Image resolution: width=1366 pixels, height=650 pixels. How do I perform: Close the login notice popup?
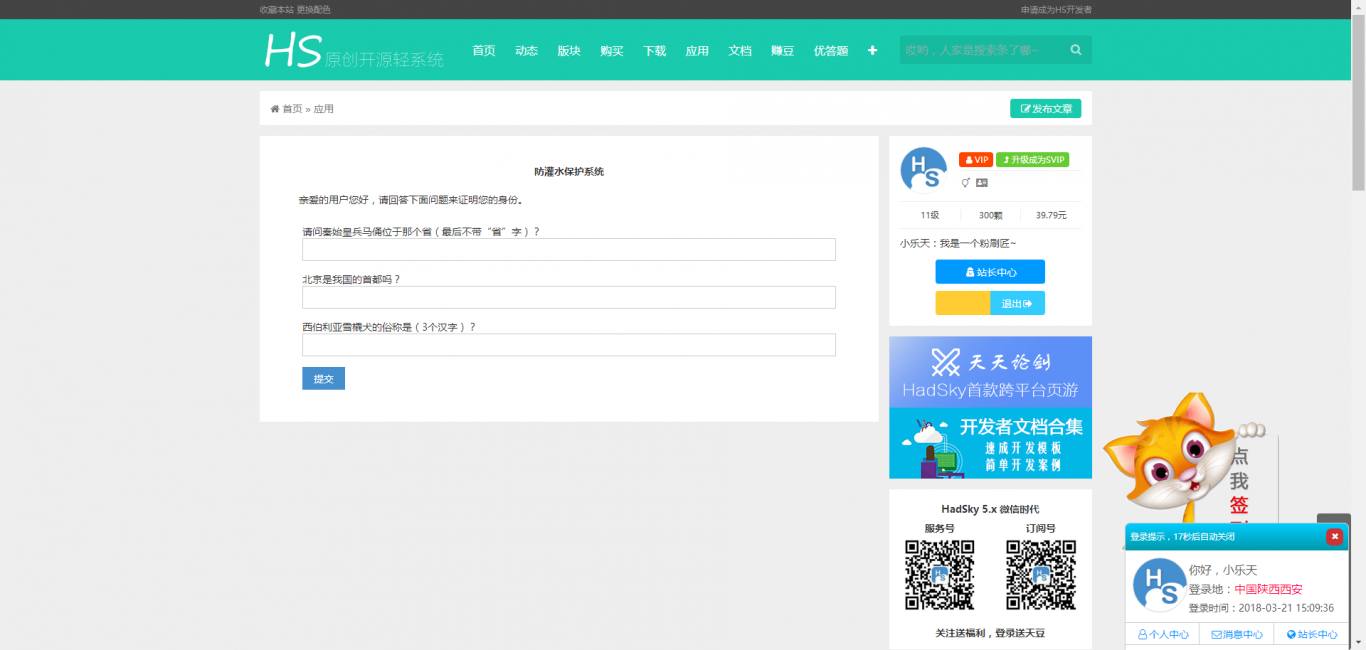point(1334,537)
